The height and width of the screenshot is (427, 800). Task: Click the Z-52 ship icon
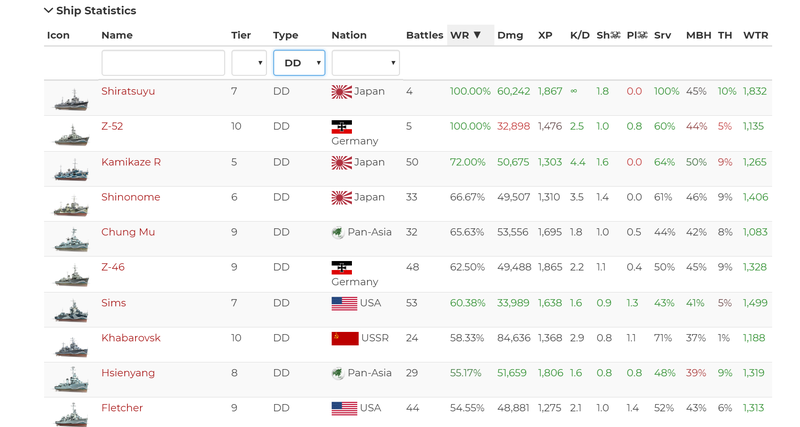click(x=71, y=135)
